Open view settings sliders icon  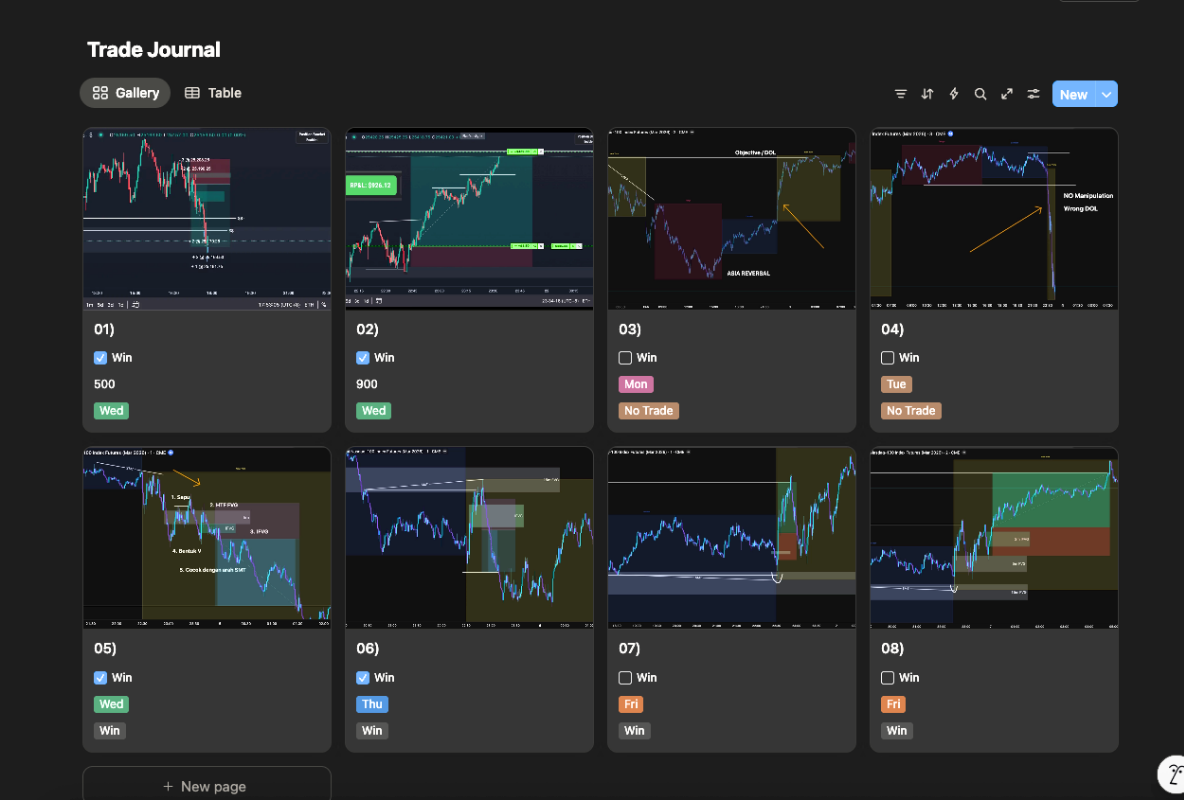click(1034, 94)
